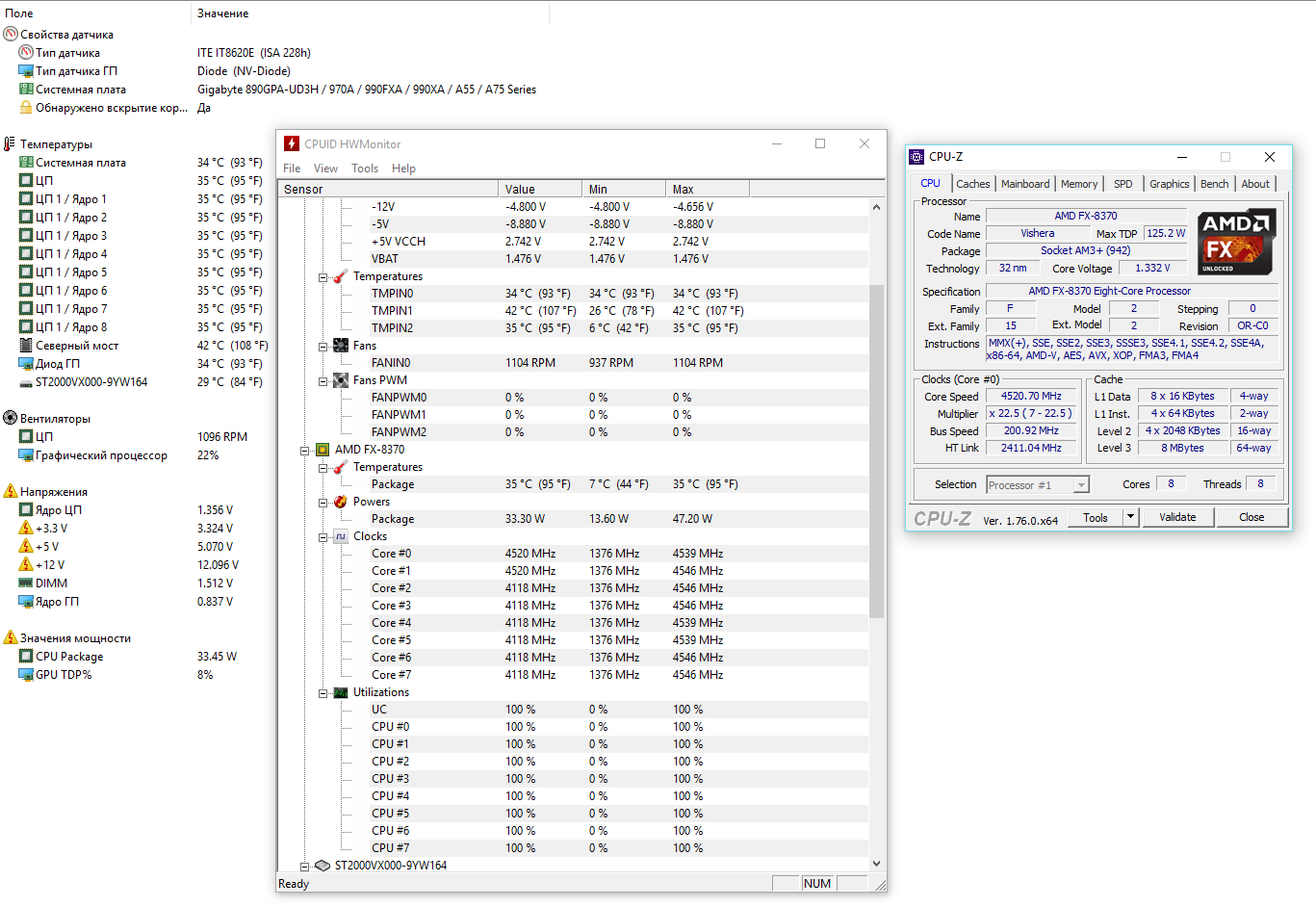The height and width of the screenshot is (907, 1316).
Task: Click the ST2000VX000 hard drive icon in HWMonitor
Action: (x=322, y=866)
